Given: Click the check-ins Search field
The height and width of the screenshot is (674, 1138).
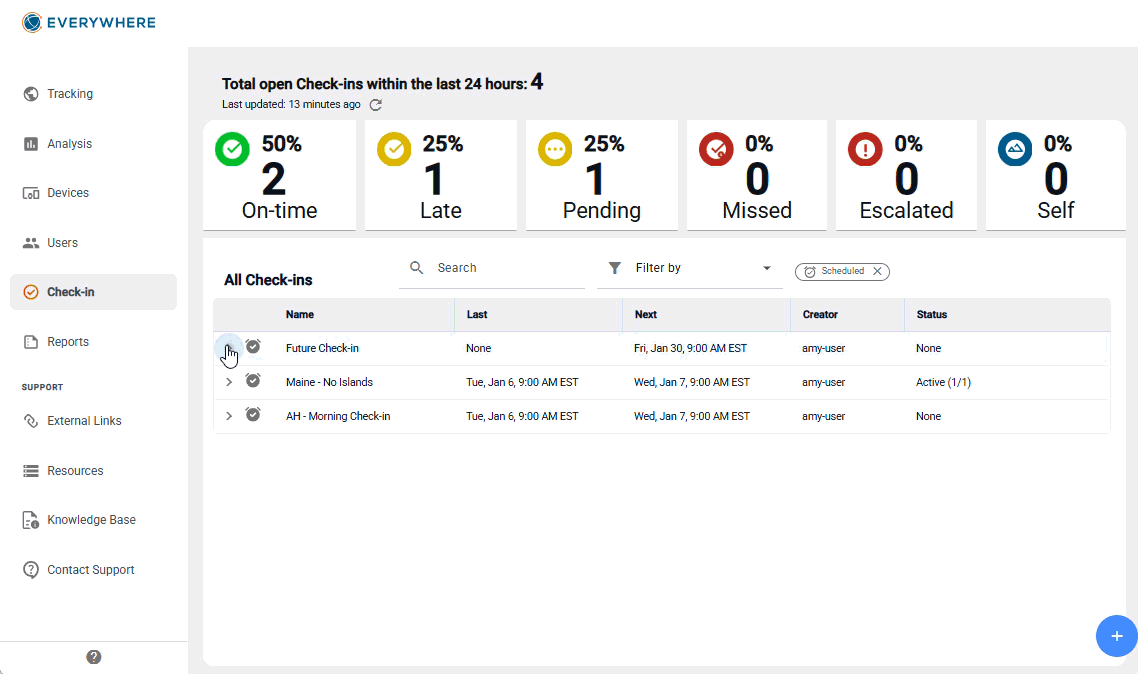Looking at the screenshot, I should [492, 268].
